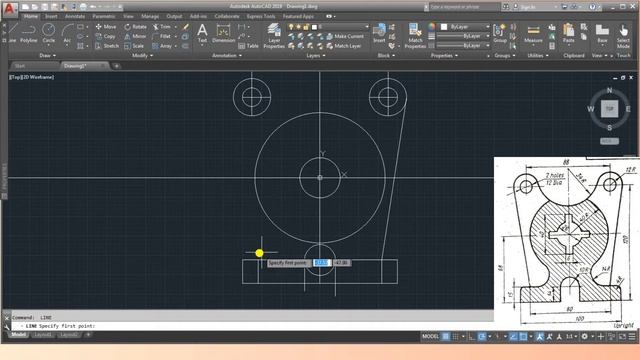Image resolution: width=640 pixels, height=360 pixels.
Task: Click Make Current layer tool
Action: (345, 36)
